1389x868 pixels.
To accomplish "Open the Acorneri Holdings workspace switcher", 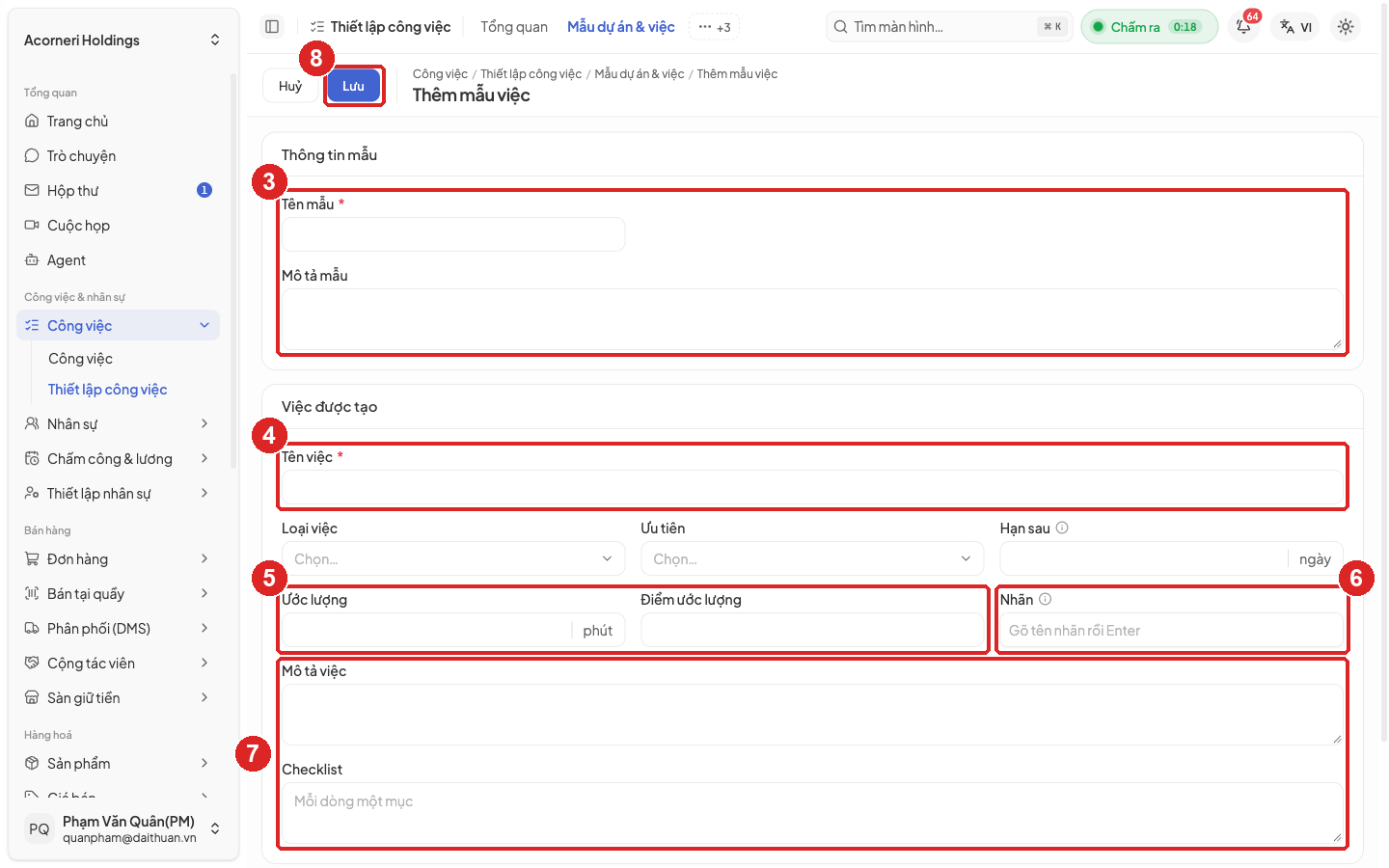I will [x=123, y=41].
